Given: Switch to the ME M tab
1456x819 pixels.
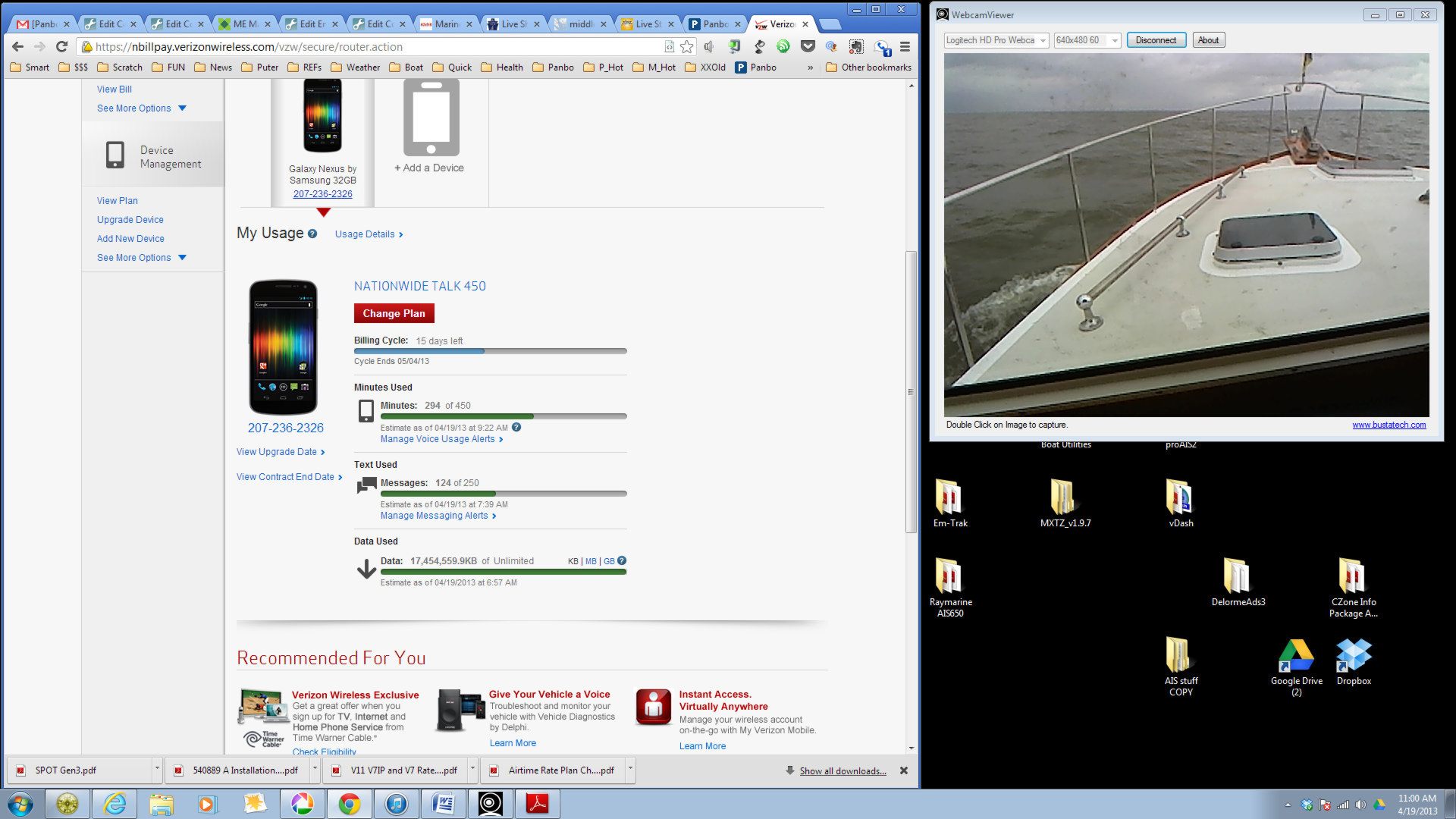Looking at the screenshot, I should pos(244,24).
